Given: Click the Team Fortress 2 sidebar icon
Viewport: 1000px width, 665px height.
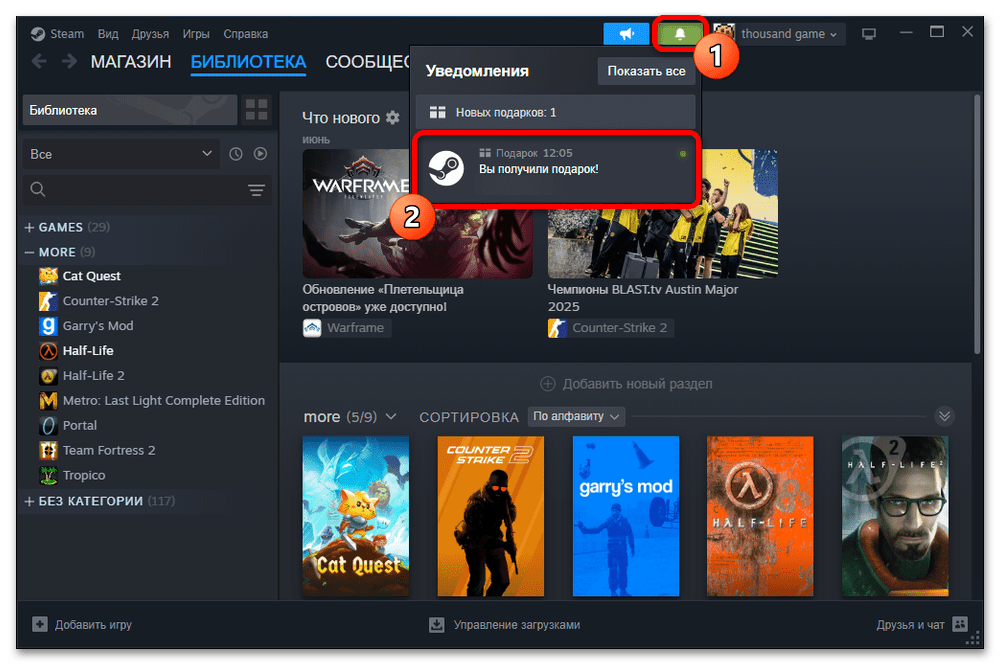Looking at the screenshot, I should [48, 450].
